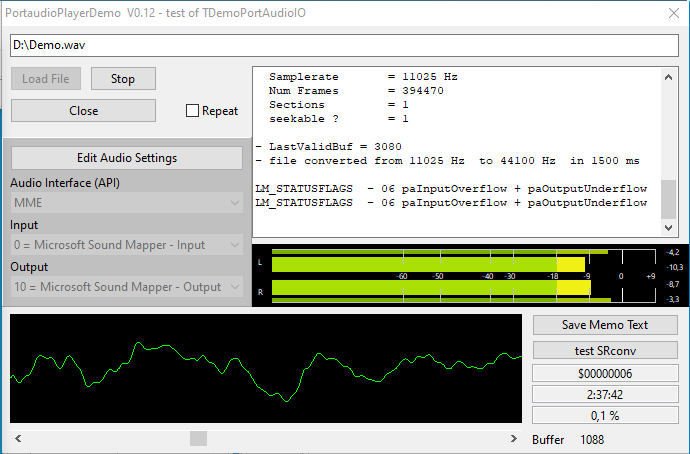Expand the Input device dropdown
This screenshot has width=690, height=454.
click(126, 245)
